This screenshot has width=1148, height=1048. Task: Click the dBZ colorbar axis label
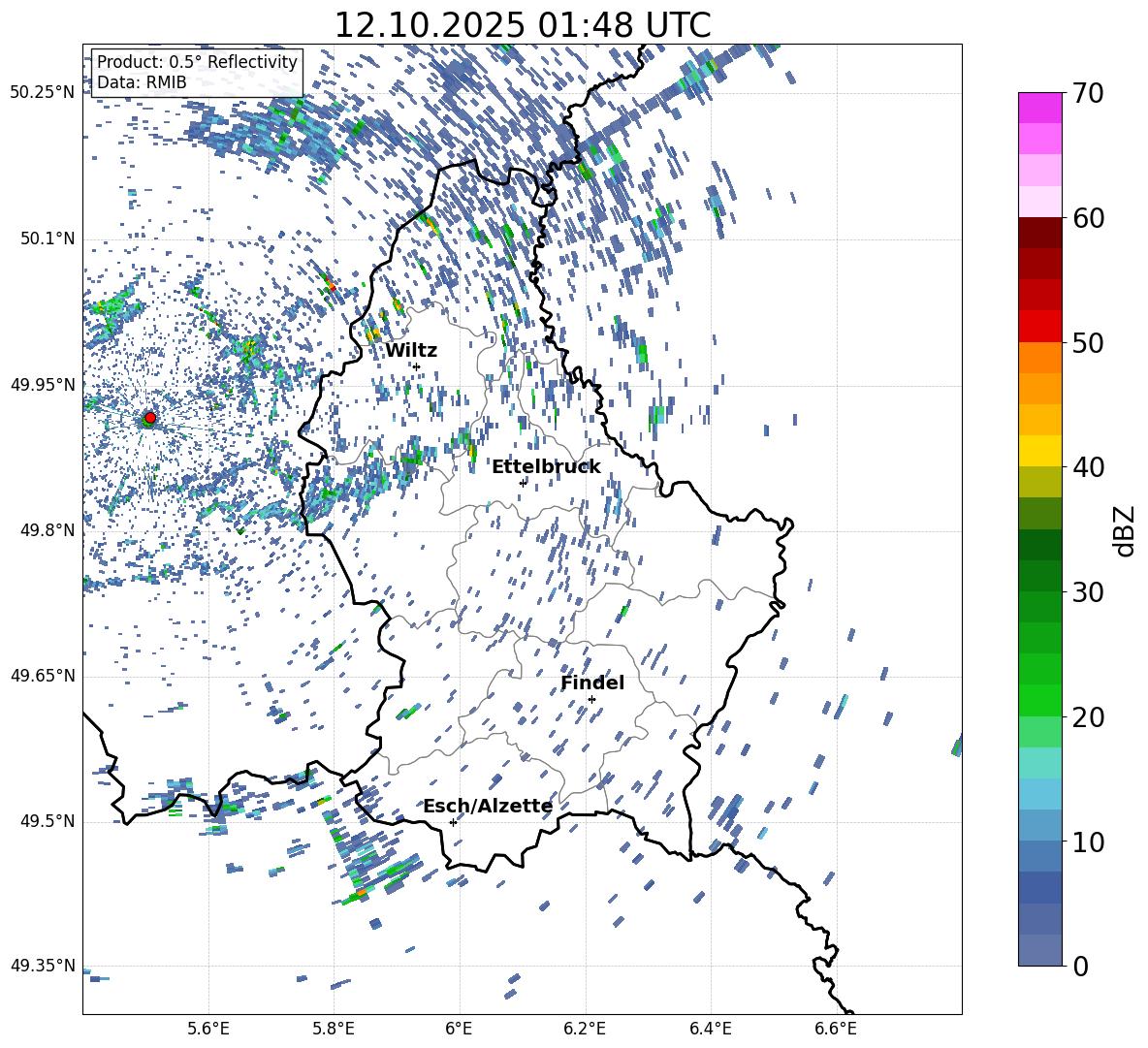[x=1124, y=530]
